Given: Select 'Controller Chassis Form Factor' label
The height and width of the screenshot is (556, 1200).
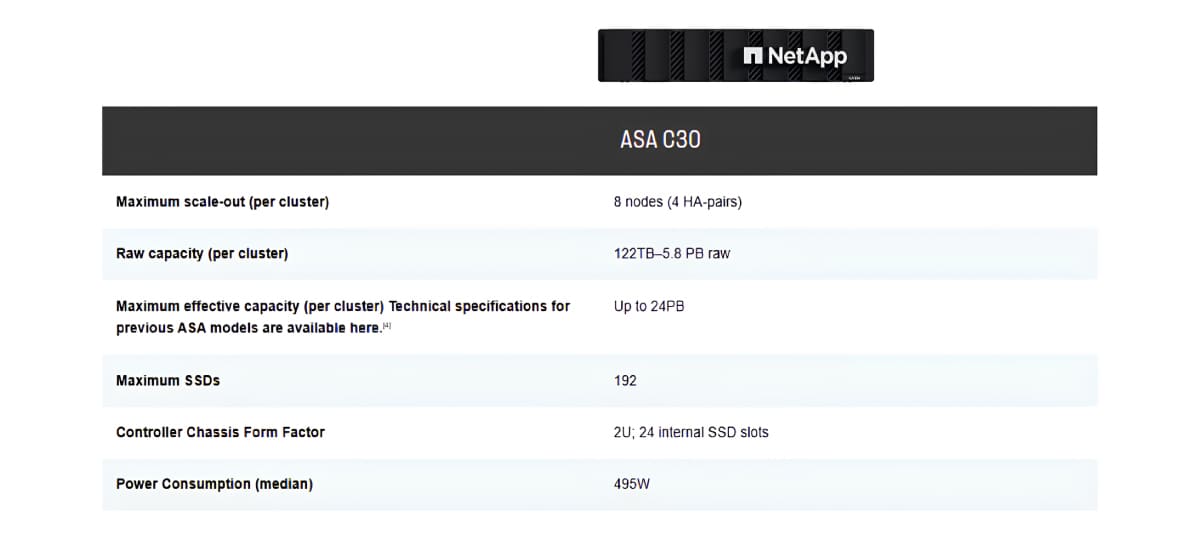Looking at the screenshot, I should (x=220, y=432).
